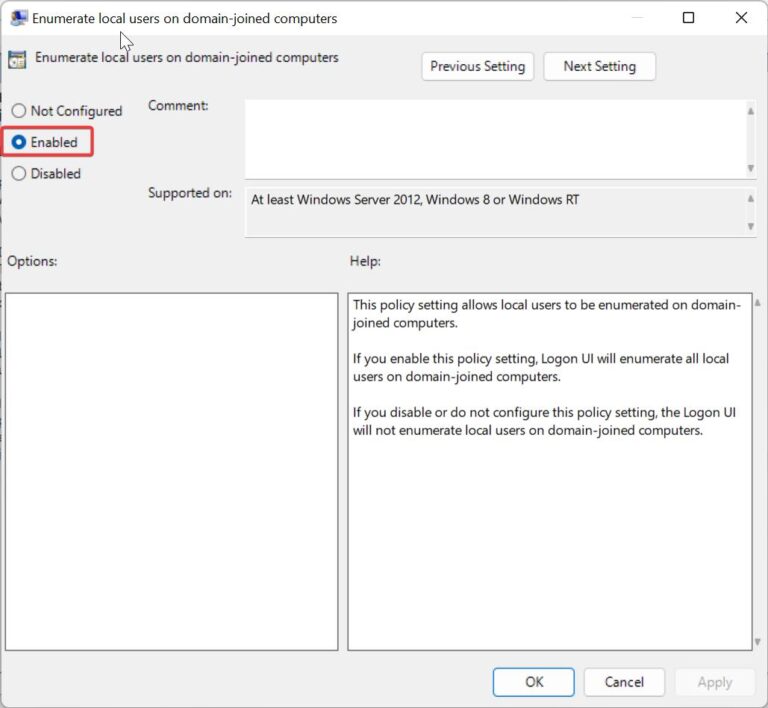The width and height of the screenshot is (768, 708).
Task: Click the policy setting icon beside the heading
Action: point(17,59)
